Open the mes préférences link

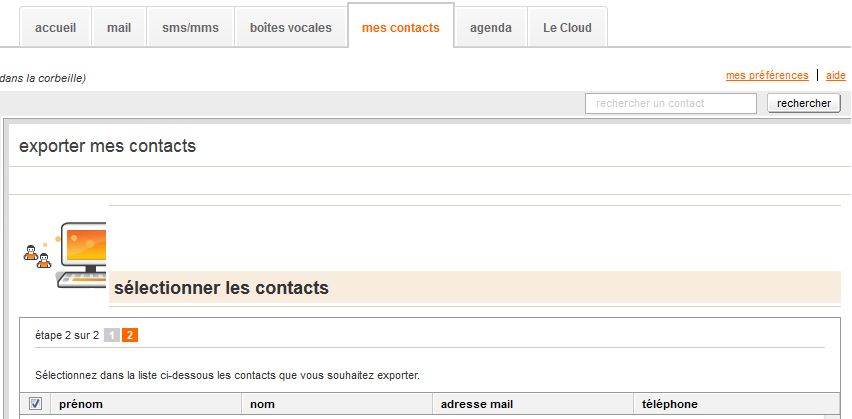pyautogui.click(x=767, y=76)
